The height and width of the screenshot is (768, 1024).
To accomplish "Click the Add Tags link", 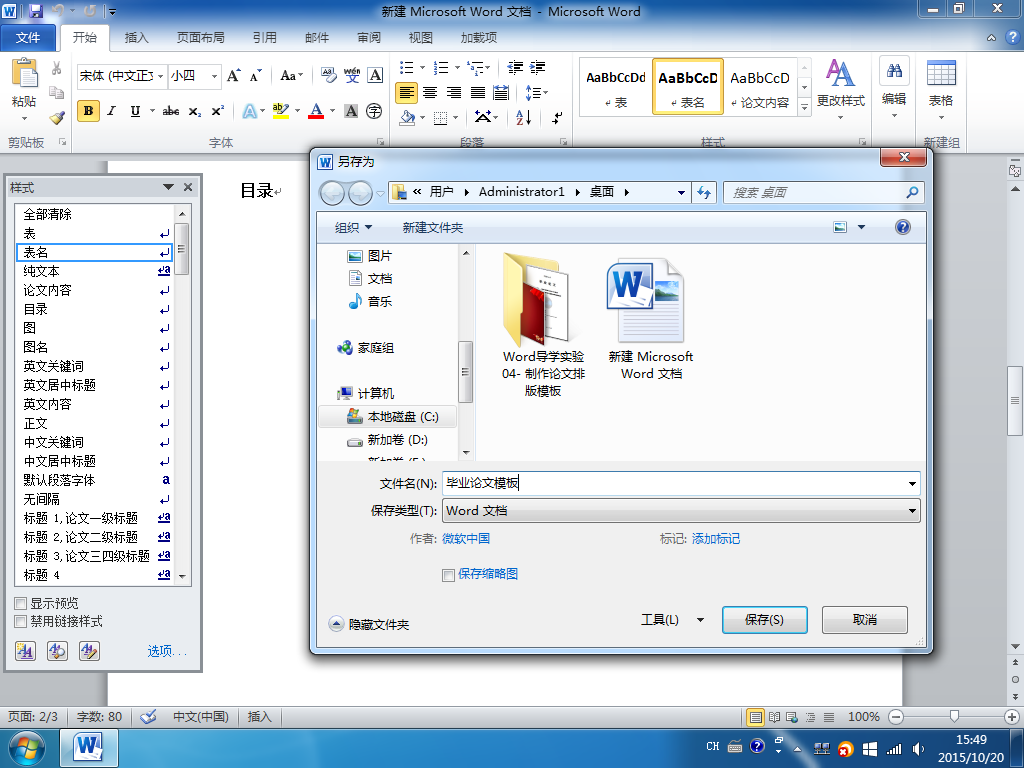I will coord(716,539).
